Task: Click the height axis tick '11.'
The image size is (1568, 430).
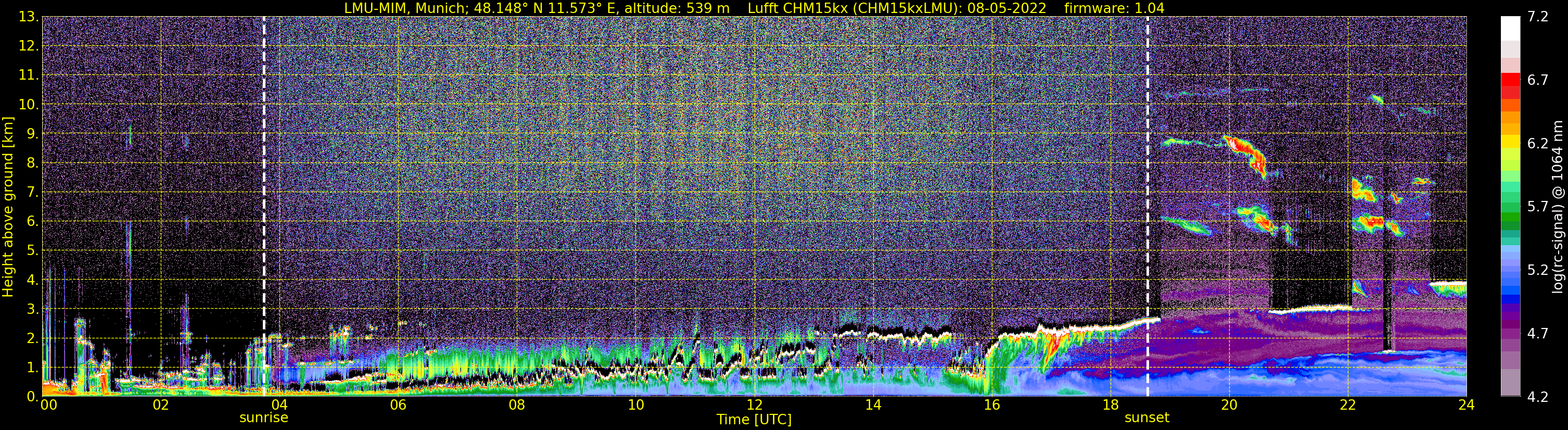Action: (29, 75)
